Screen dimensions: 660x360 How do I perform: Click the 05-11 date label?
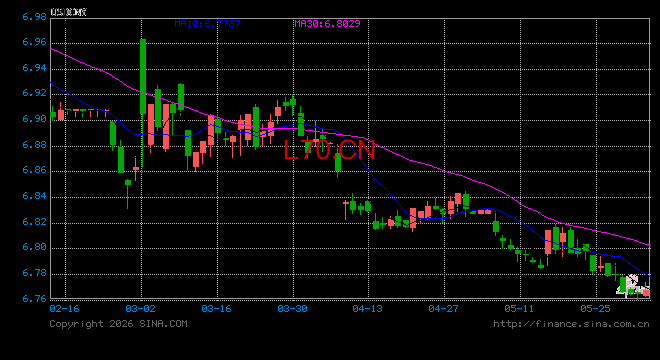click(519, 309)
